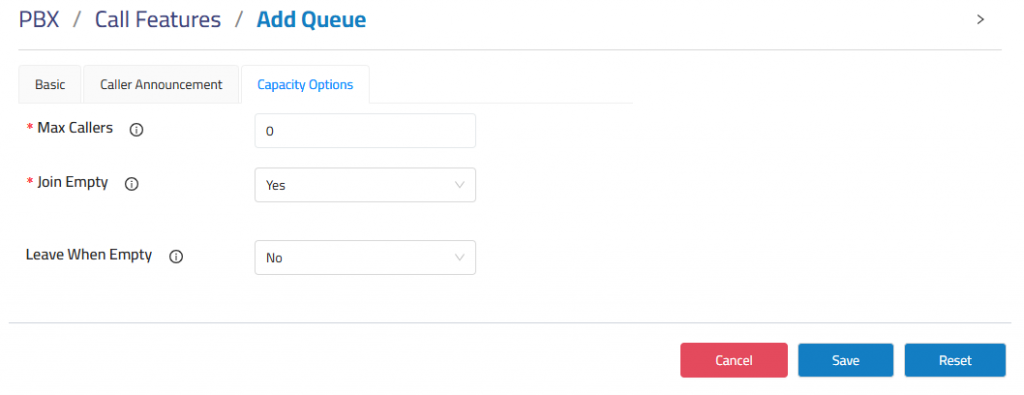Viewport: 1024px width, 395px height.
Task: Click the info icon next to Join Empty
Action: pyautogui.click(x=131, y=184)
